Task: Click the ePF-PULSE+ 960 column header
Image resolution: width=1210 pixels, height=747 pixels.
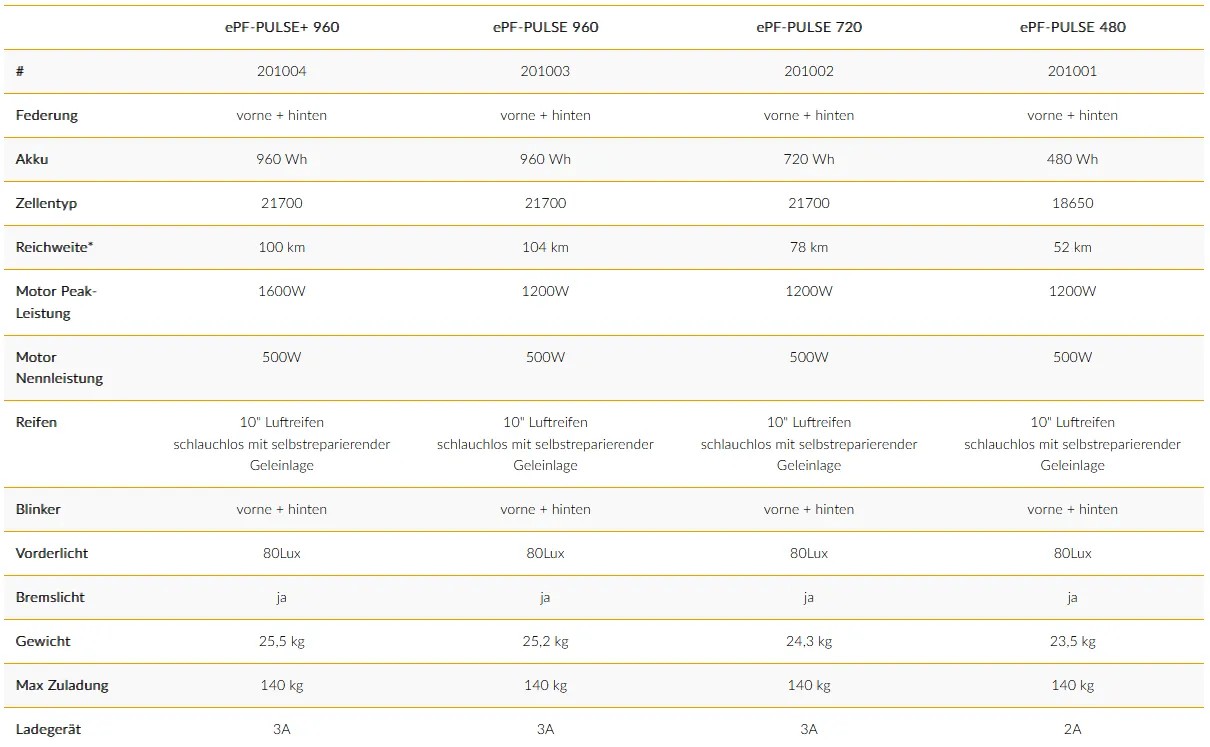Action: point(282,27)
